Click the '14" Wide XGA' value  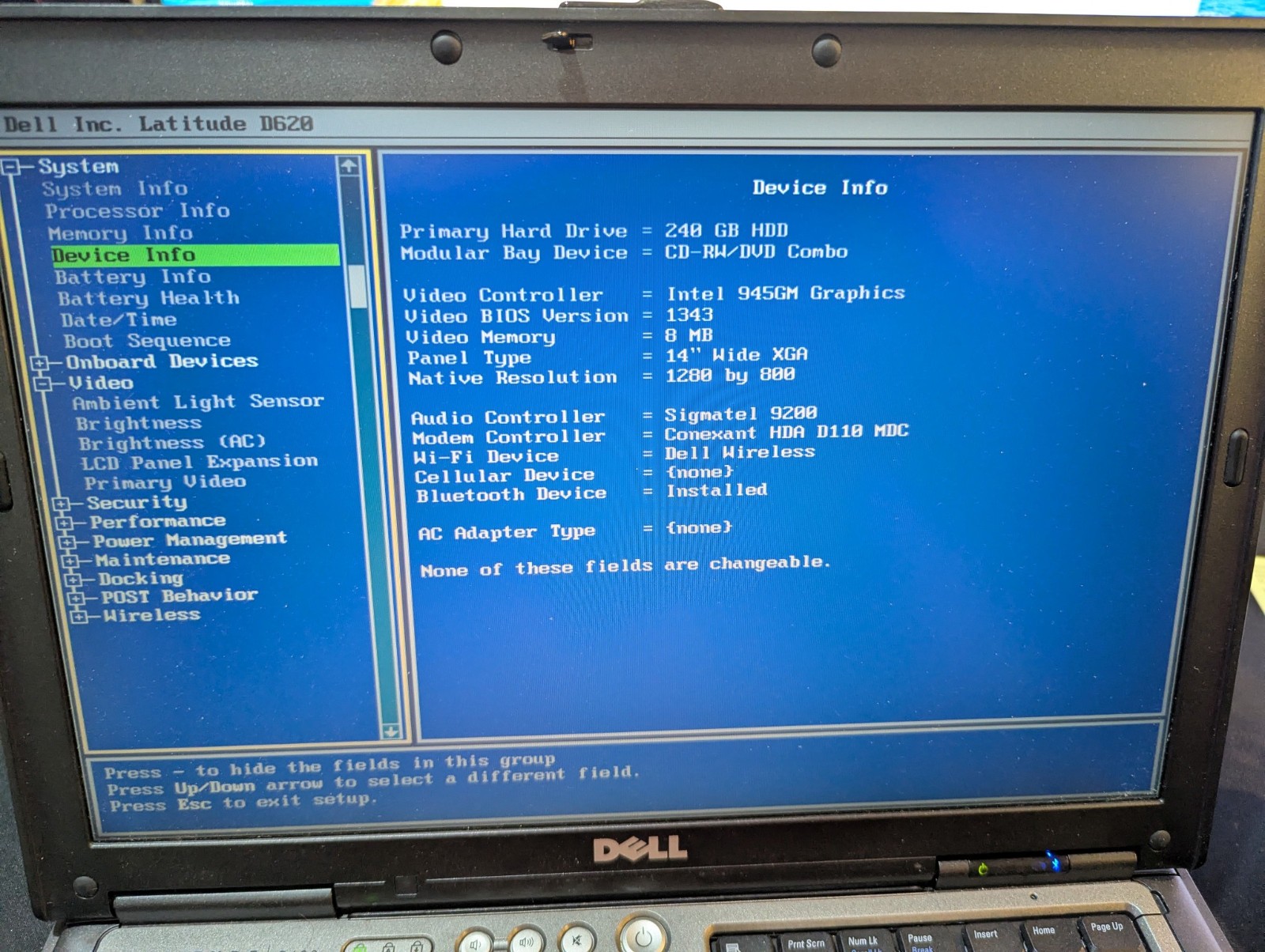pyautogui.click(x=737, y=355)
